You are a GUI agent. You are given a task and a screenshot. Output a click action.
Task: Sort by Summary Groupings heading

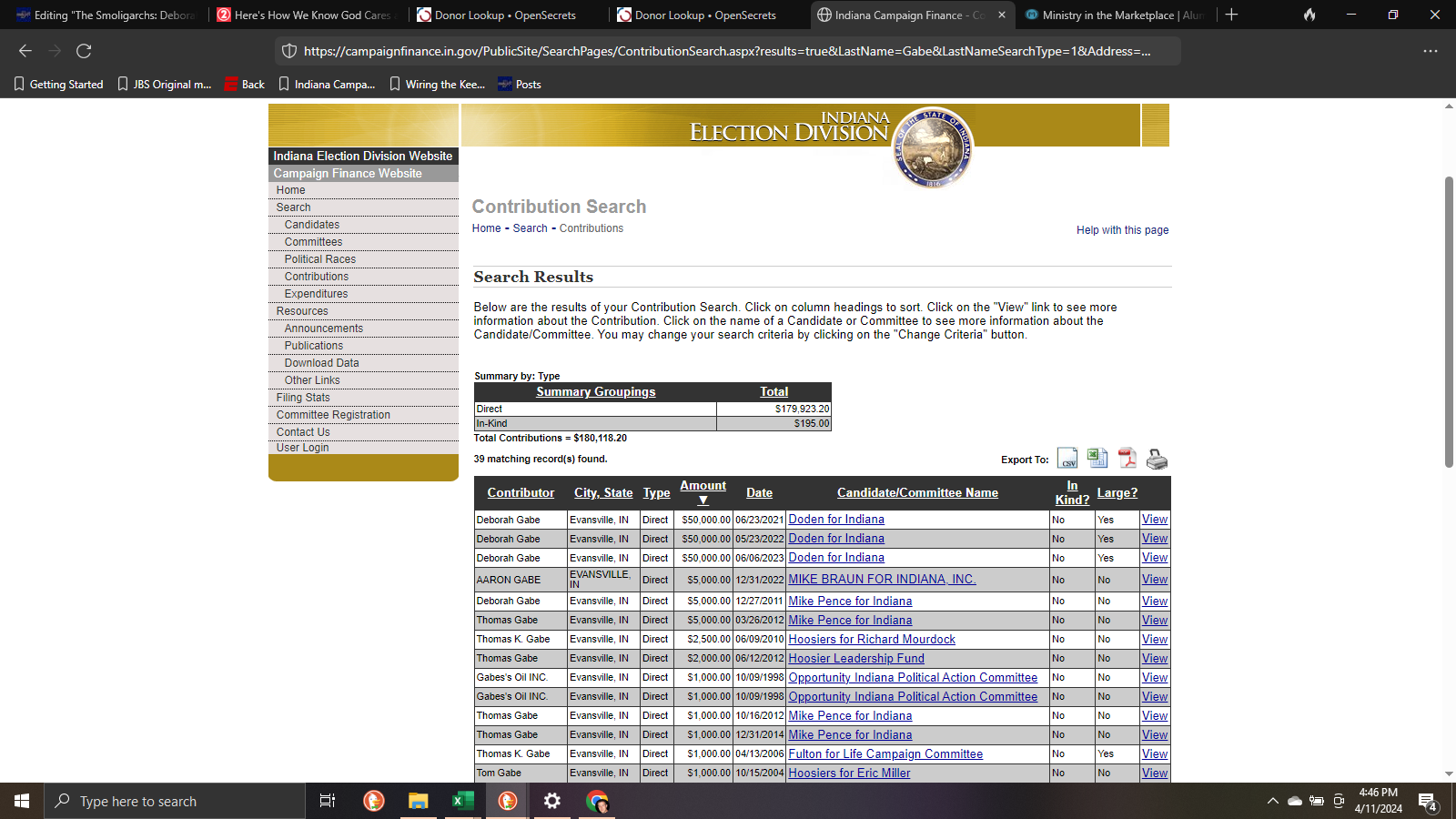click(595, 392)
